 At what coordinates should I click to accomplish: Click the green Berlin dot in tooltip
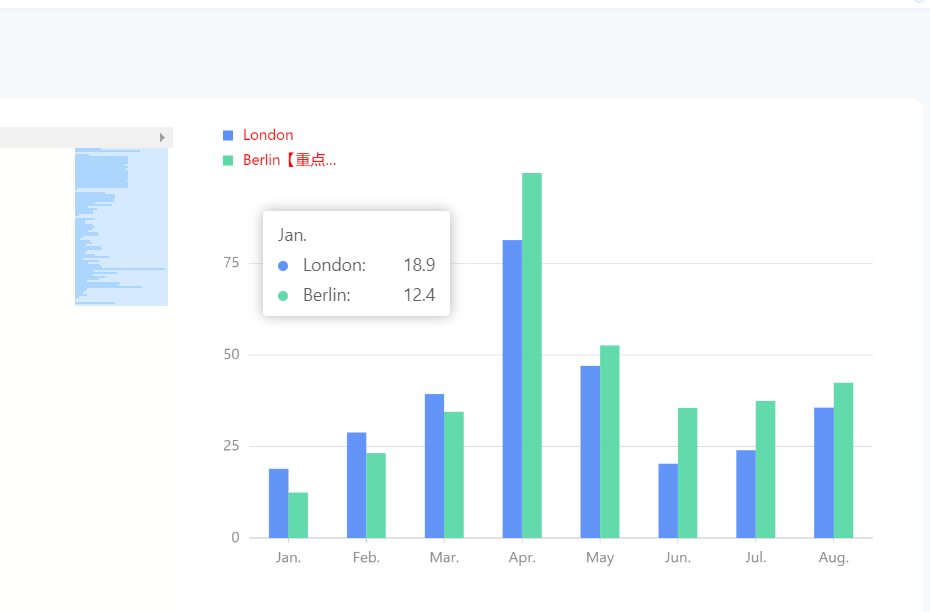pos(283,296)
